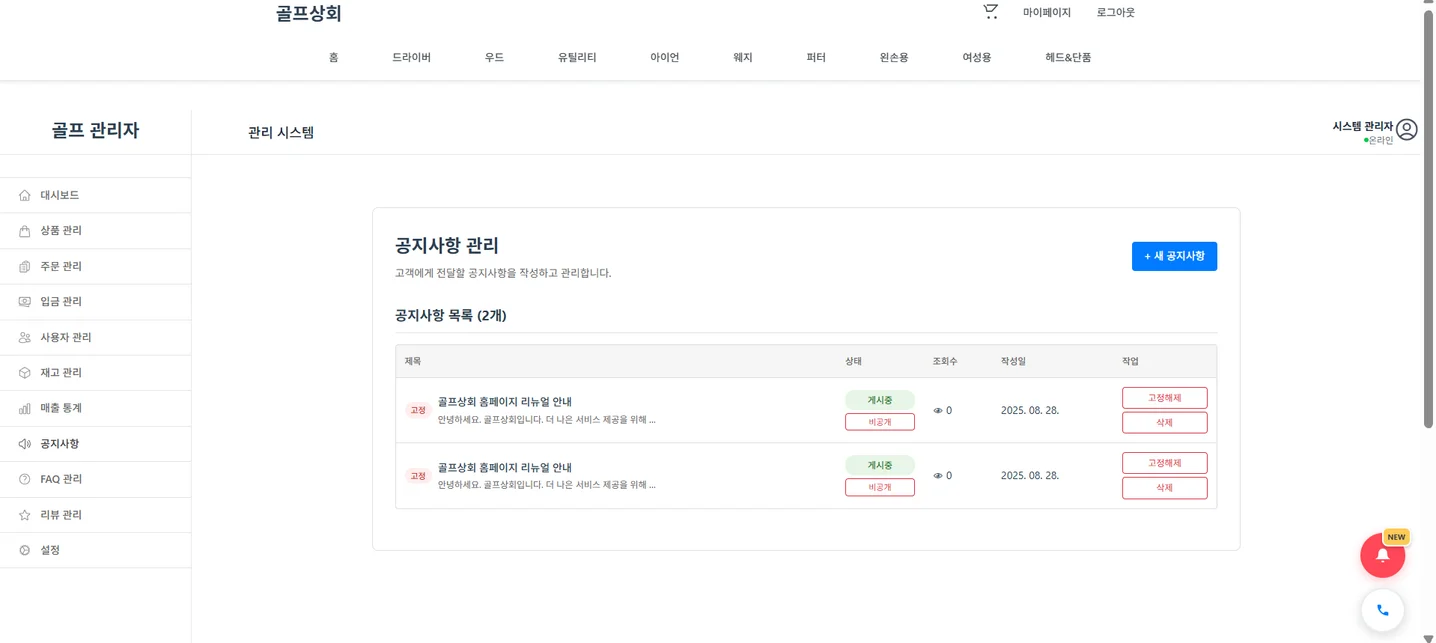Unpin the first notice with 고정해제

pos(1164,397)
